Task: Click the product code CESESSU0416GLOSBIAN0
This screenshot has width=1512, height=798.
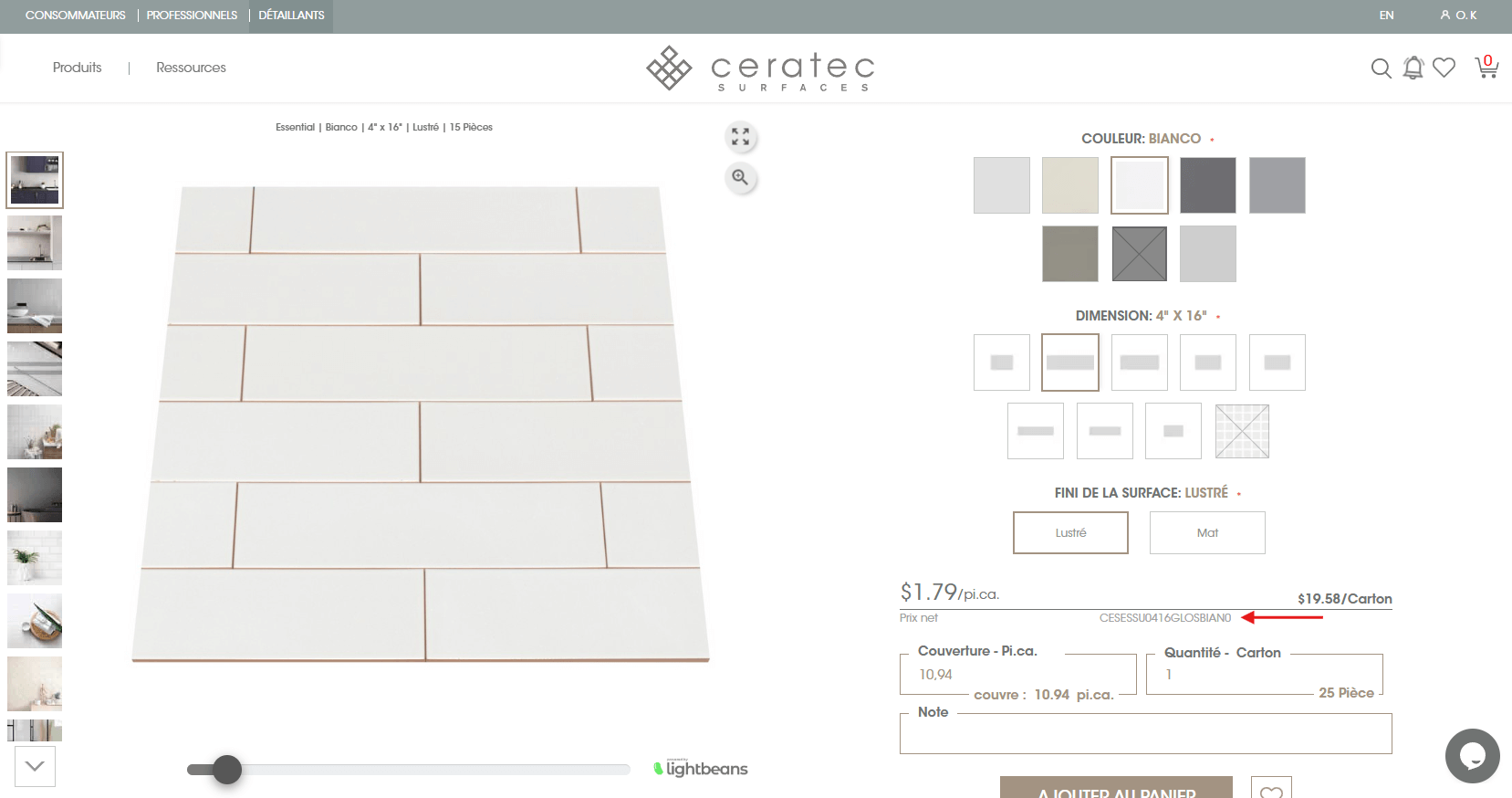Action: coord(1165,618)
